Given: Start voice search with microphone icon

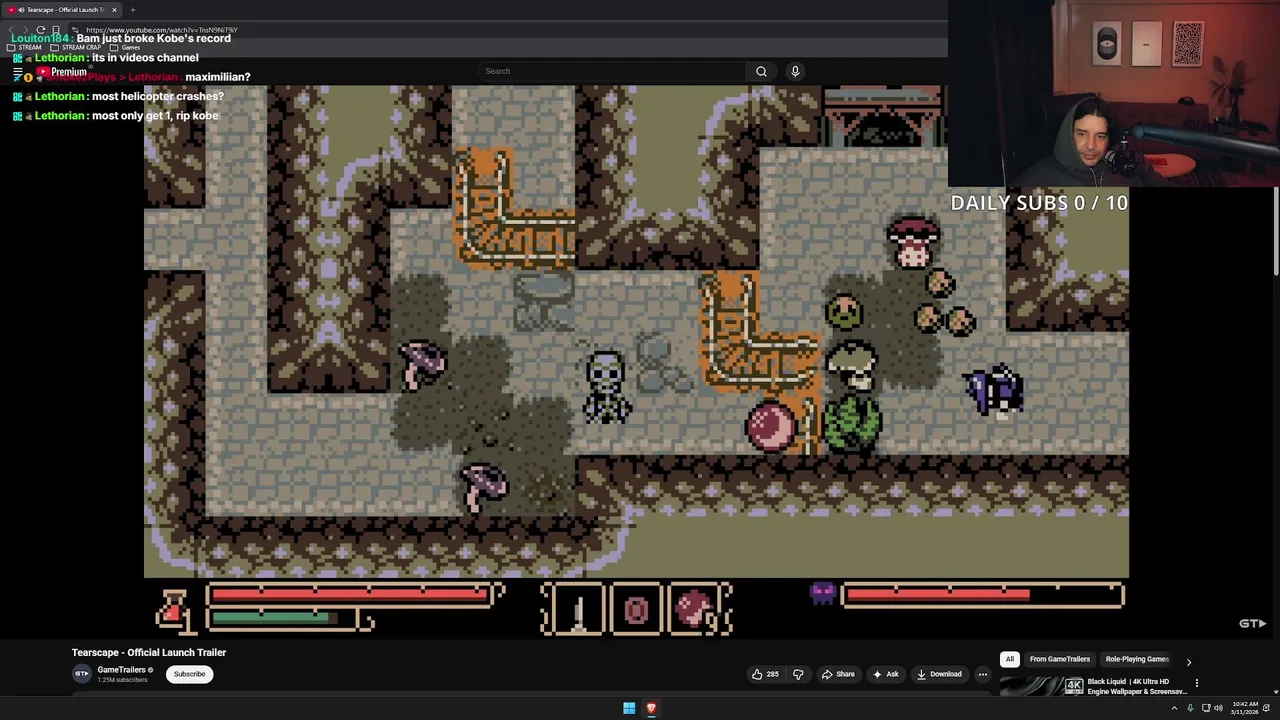Looking at the screenshot, I should [795, 71].
